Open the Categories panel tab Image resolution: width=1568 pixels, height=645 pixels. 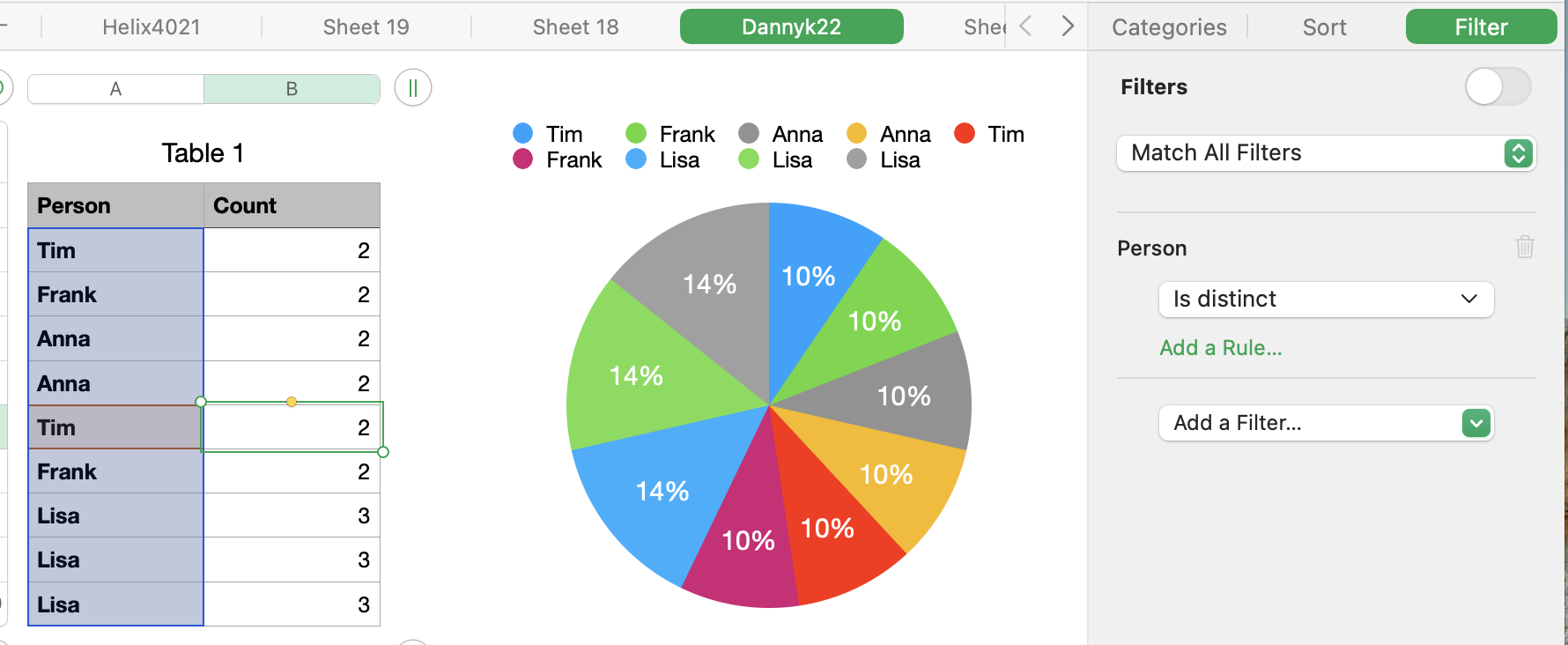tap(1169, 27)
